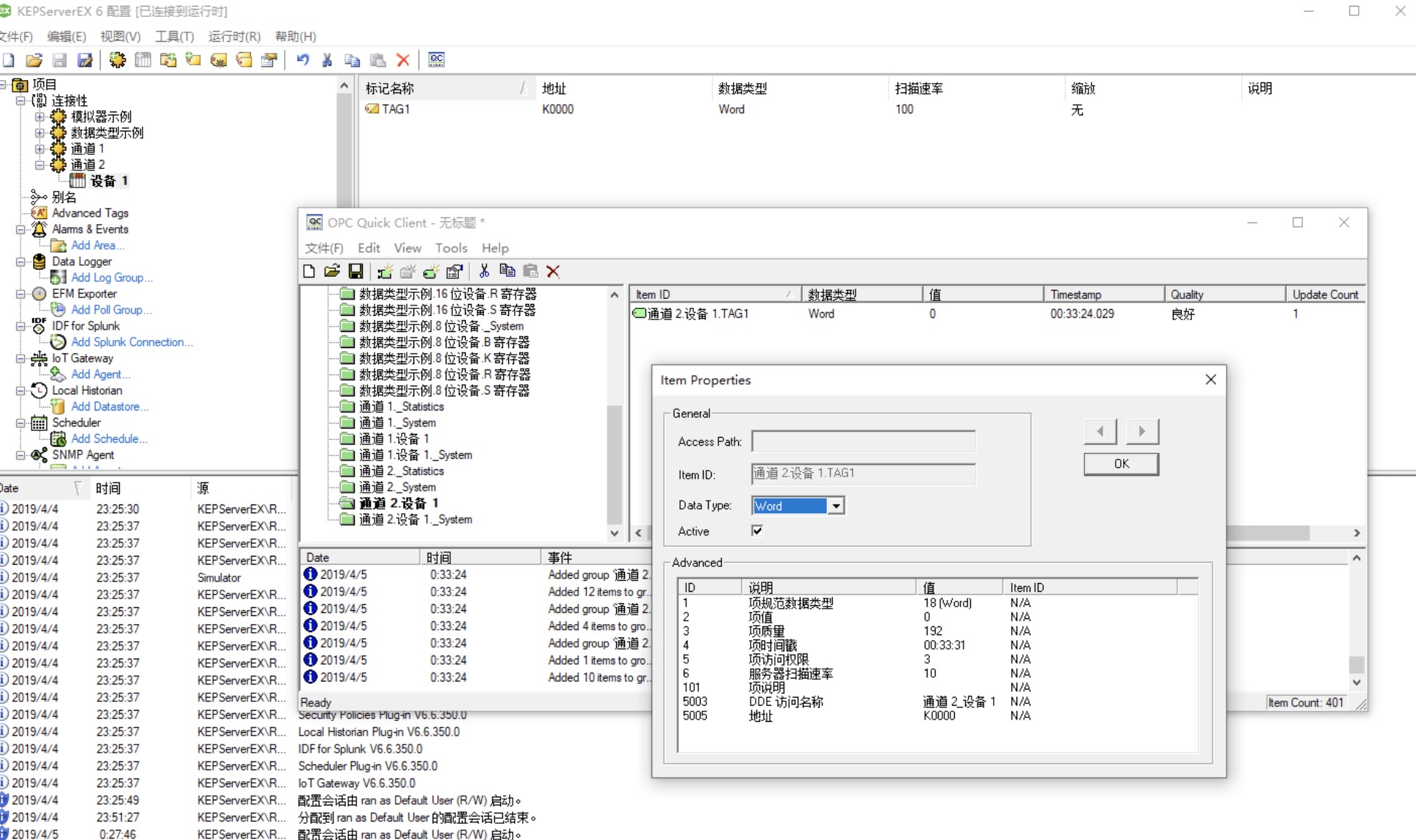1416x840 pixels.
Task: Click previous item arrow button in Item Properties
Action: pyautogui.click(x=1100, y=431)
